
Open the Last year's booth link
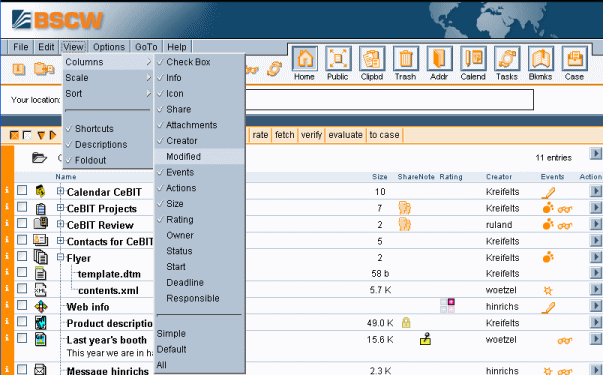pos(107,340)
